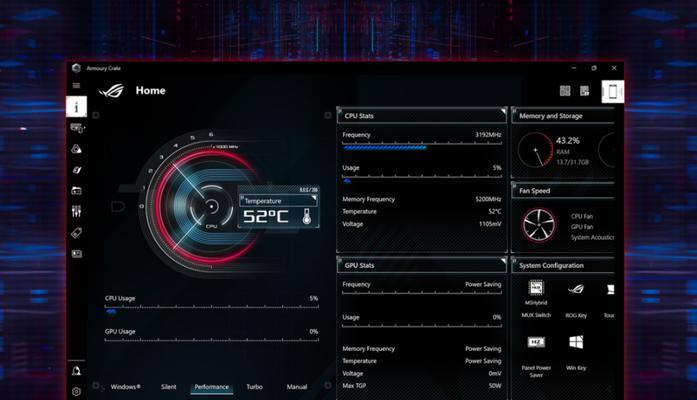Click the Memory and Storage panel header
This screenshot has width=697, height=400.
(563, 116)
